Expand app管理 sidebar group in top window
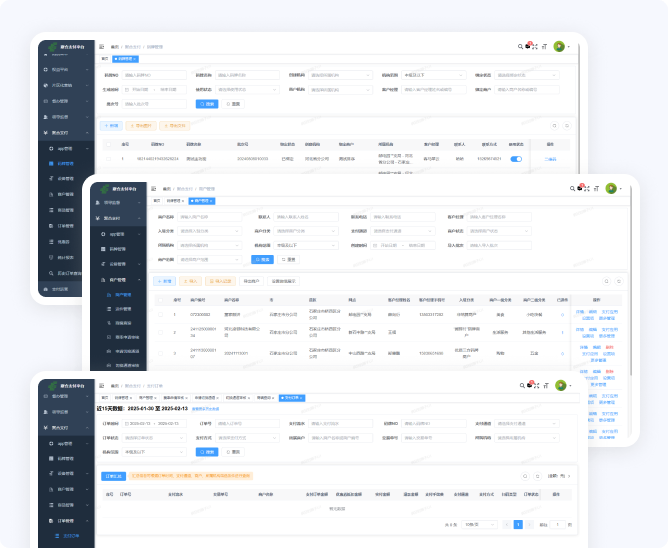Screen dimensions: 668x548 (66, 149)
